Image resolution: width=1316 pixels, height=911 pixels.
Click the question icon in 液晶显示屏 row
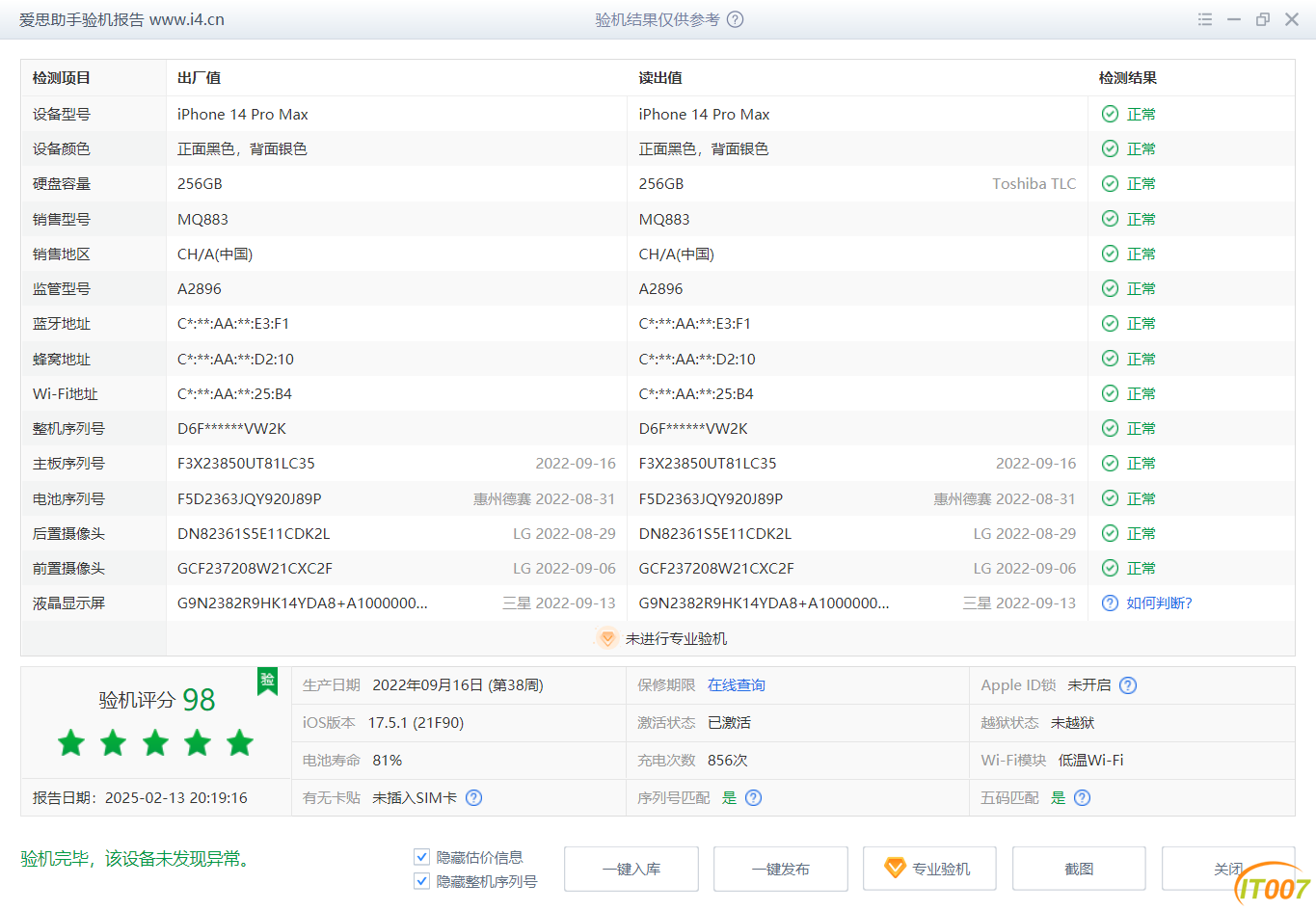click(x=1110, y=603)
